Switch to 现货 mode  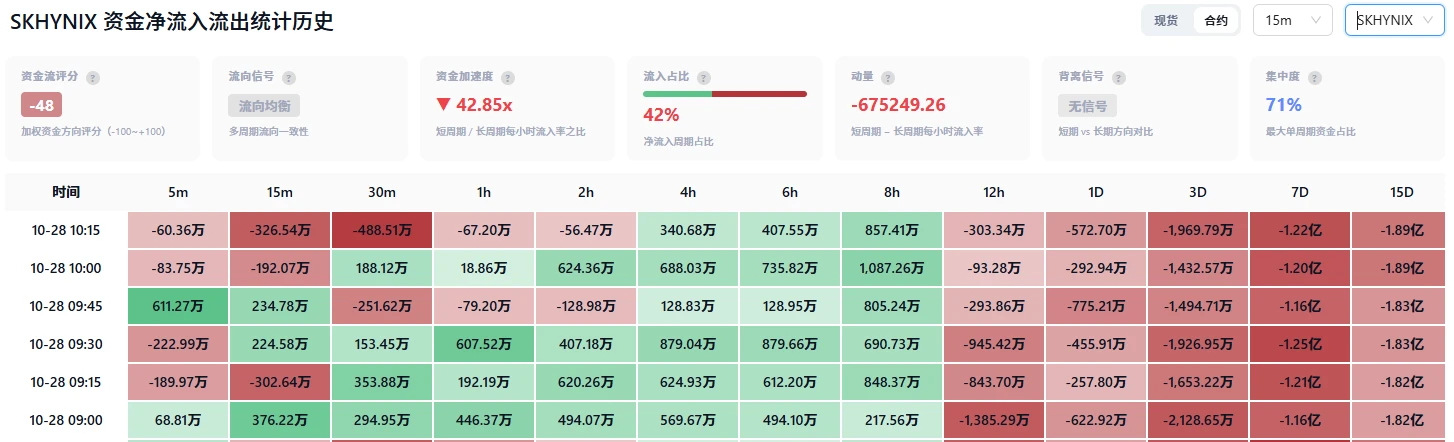point(1166,20)
